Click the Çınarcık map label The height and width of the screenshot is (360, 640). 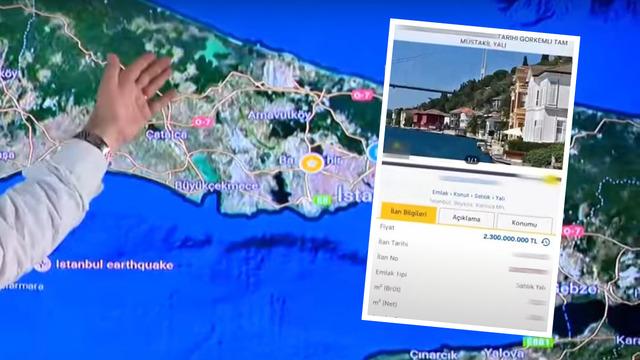[x=433, y=354]
